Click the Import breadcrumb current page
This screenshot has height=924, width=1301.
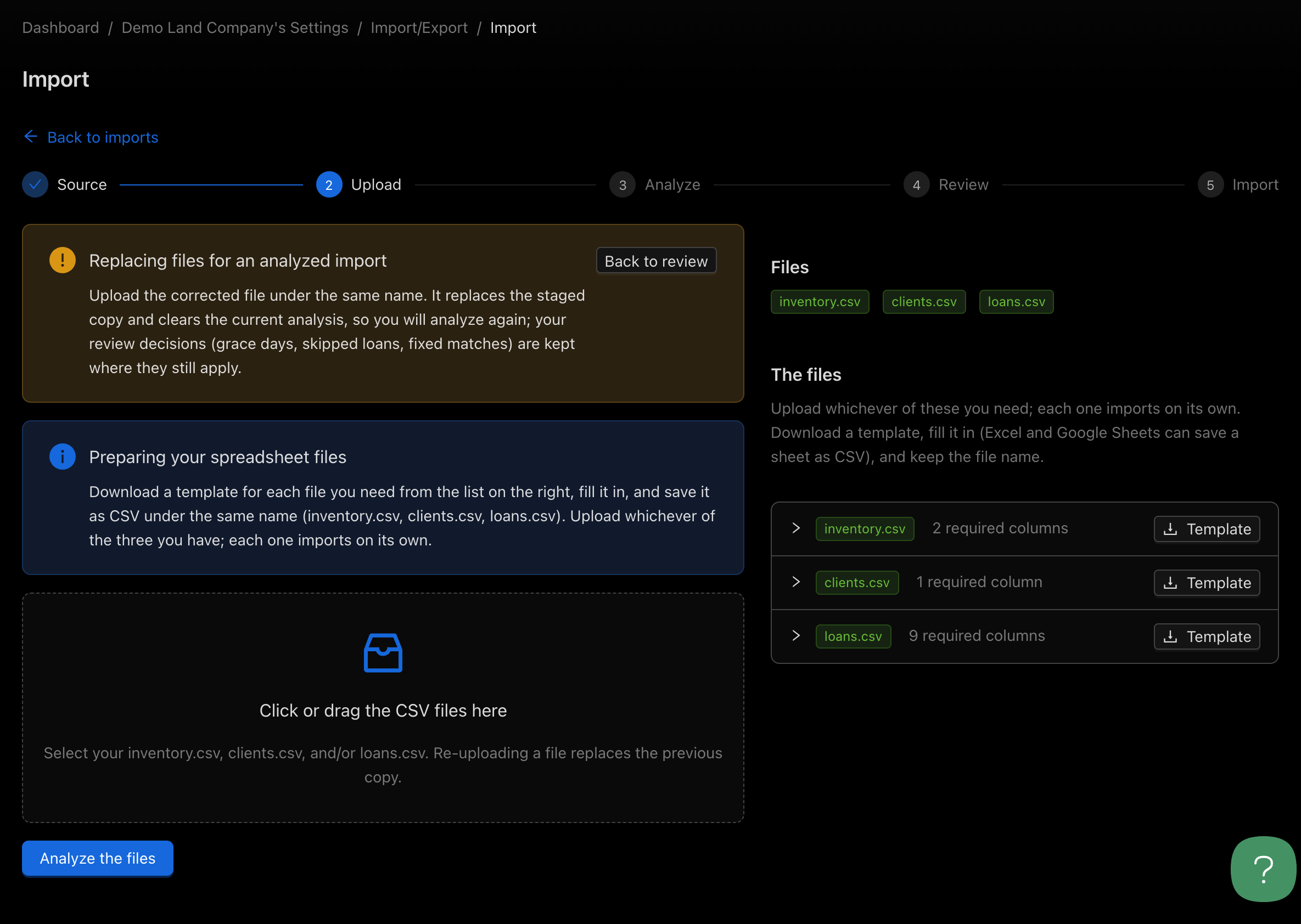point(513,27)
